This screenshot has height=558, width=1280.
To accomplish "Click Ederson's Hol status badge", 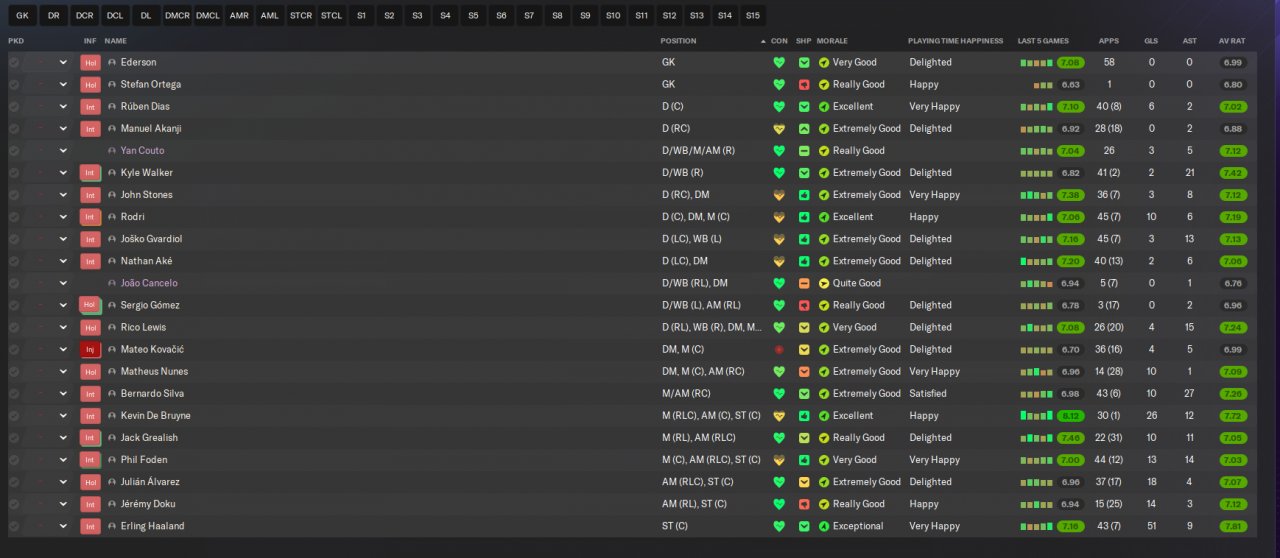I will tap(90, 62).
